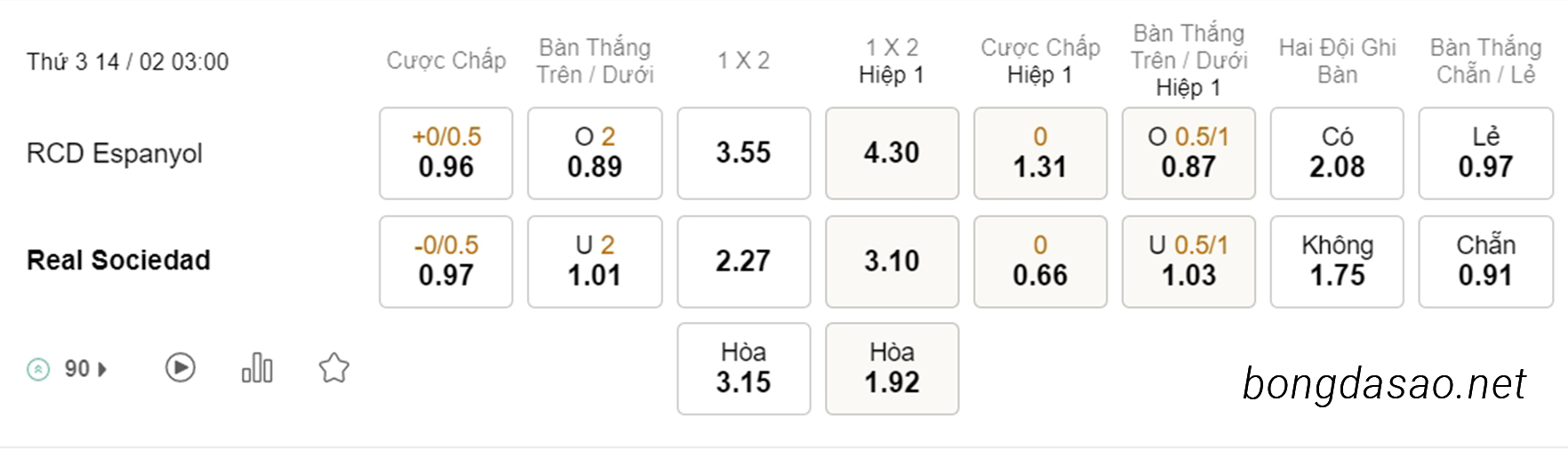The image size is (1568, 450).
Task: Choose both teams score Không 1.75
Action: point(1337,261)
